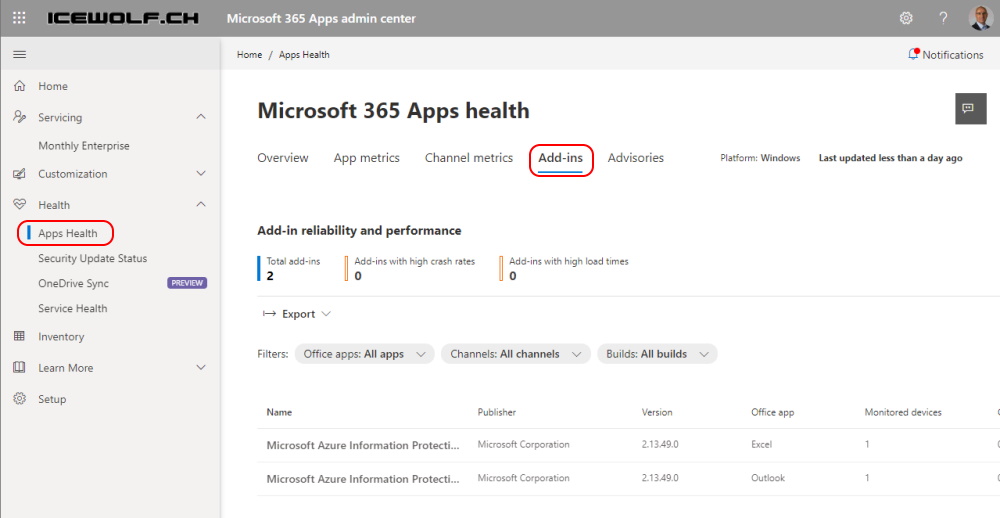Sort by the Office app column header

[772, 413]
